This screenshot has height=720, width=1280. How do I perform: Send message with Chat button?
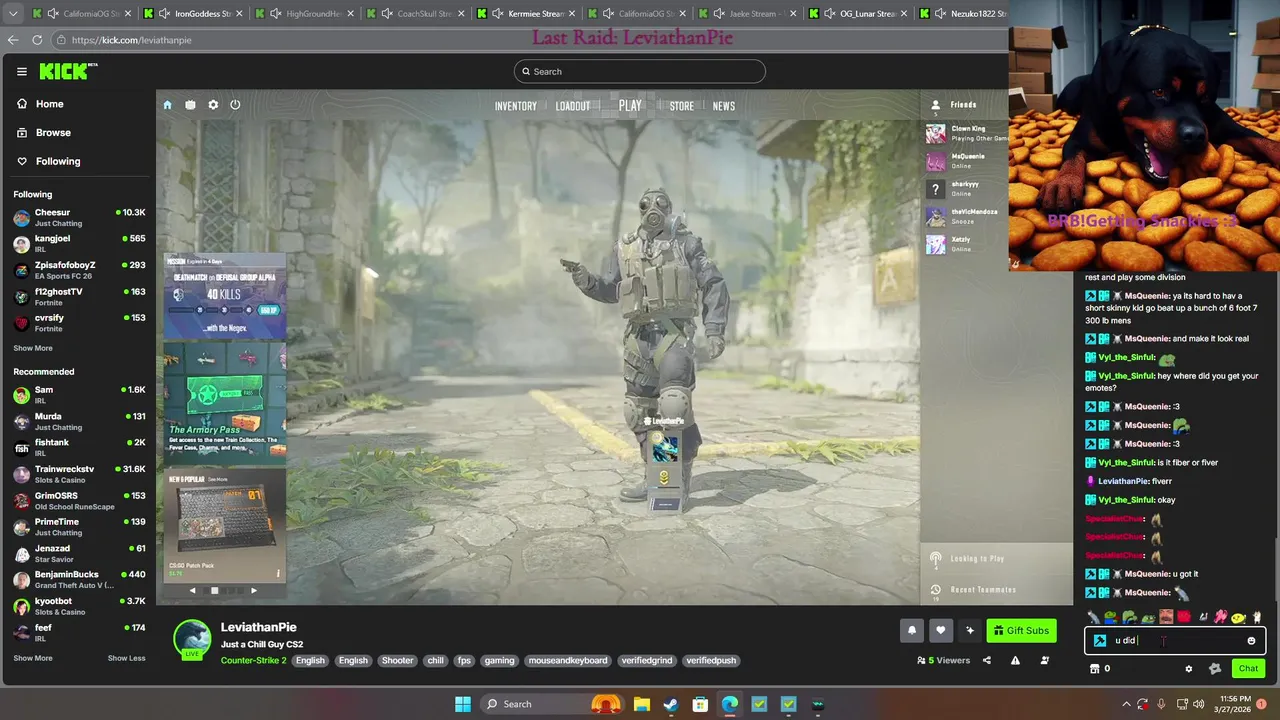[1248, 668]
